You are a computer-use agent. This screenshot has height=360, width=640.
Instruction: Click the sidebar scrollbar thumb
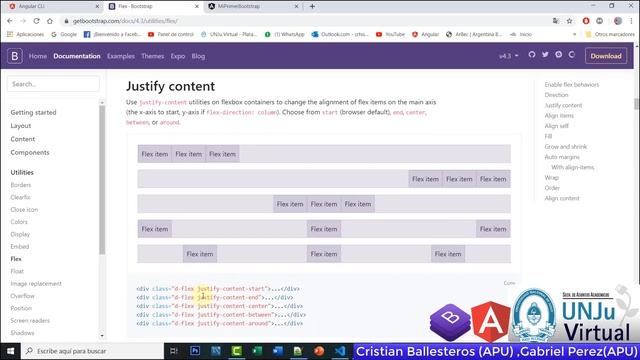102,180
